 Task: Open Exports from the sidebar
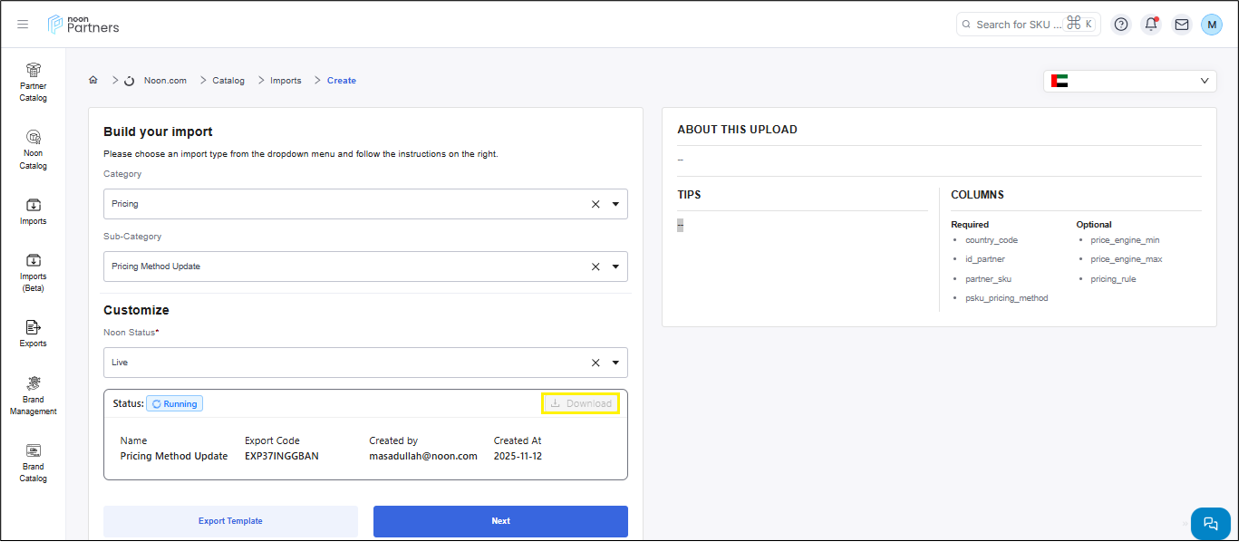[x=33, y=333]
